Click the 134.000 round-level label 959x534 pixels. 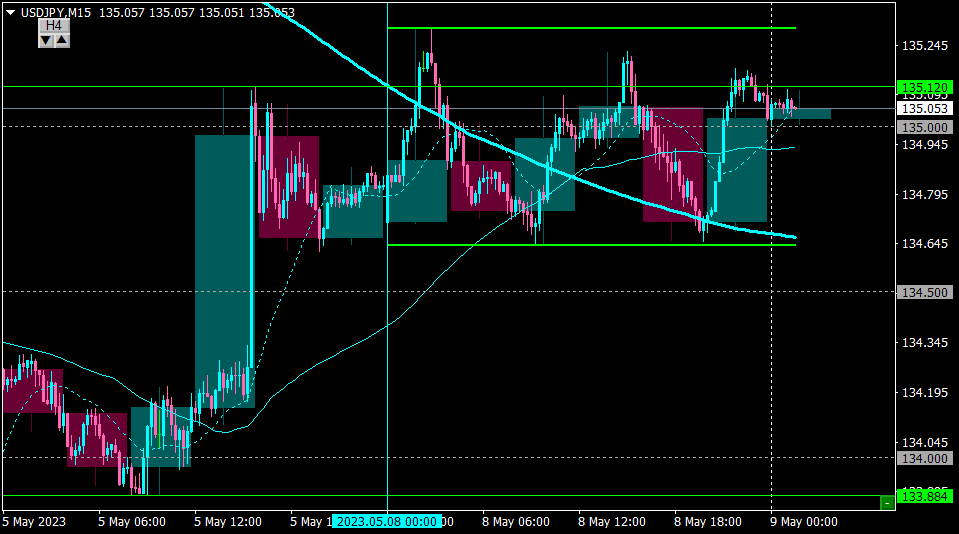pyautogui.click(x=925, y=458)
